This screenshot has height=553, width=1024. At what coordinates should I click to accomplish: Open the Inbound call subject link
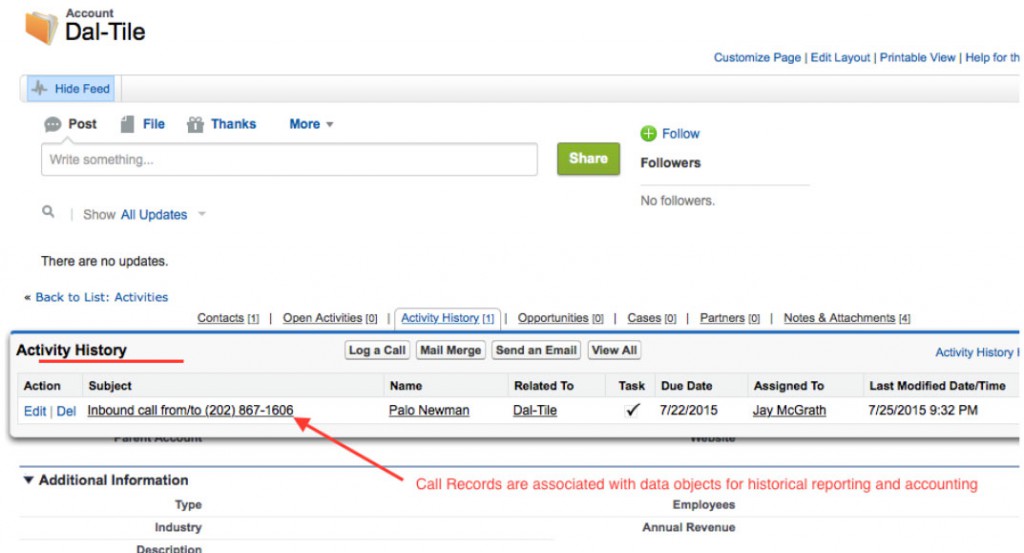pyautogui.click(x=190, y=410)
